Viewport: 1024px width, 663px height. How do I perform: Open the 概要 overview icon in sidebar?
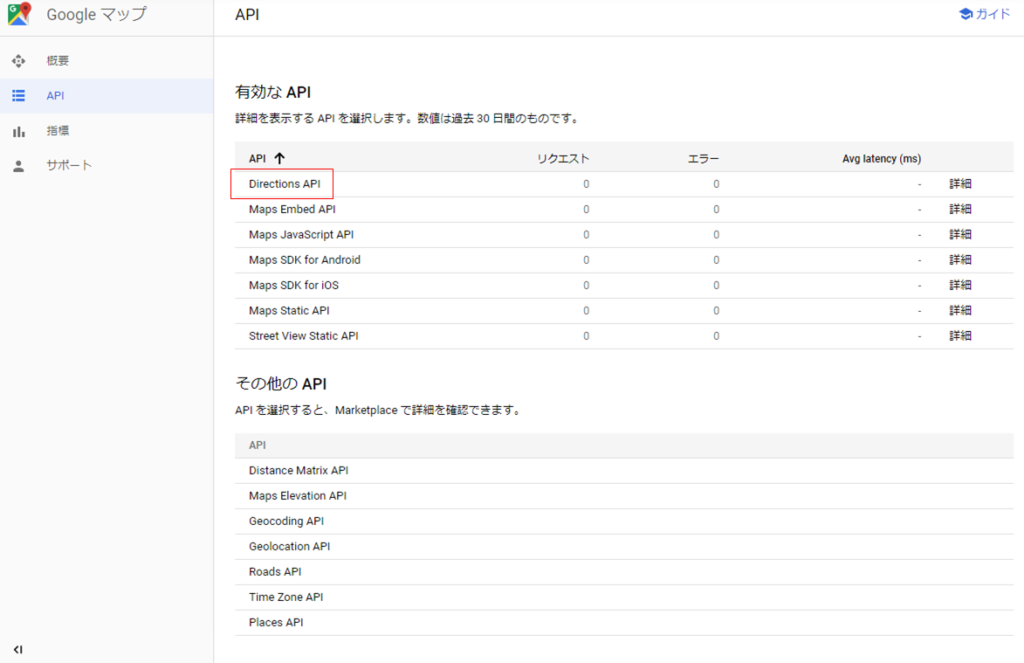(x=18, y=61)
